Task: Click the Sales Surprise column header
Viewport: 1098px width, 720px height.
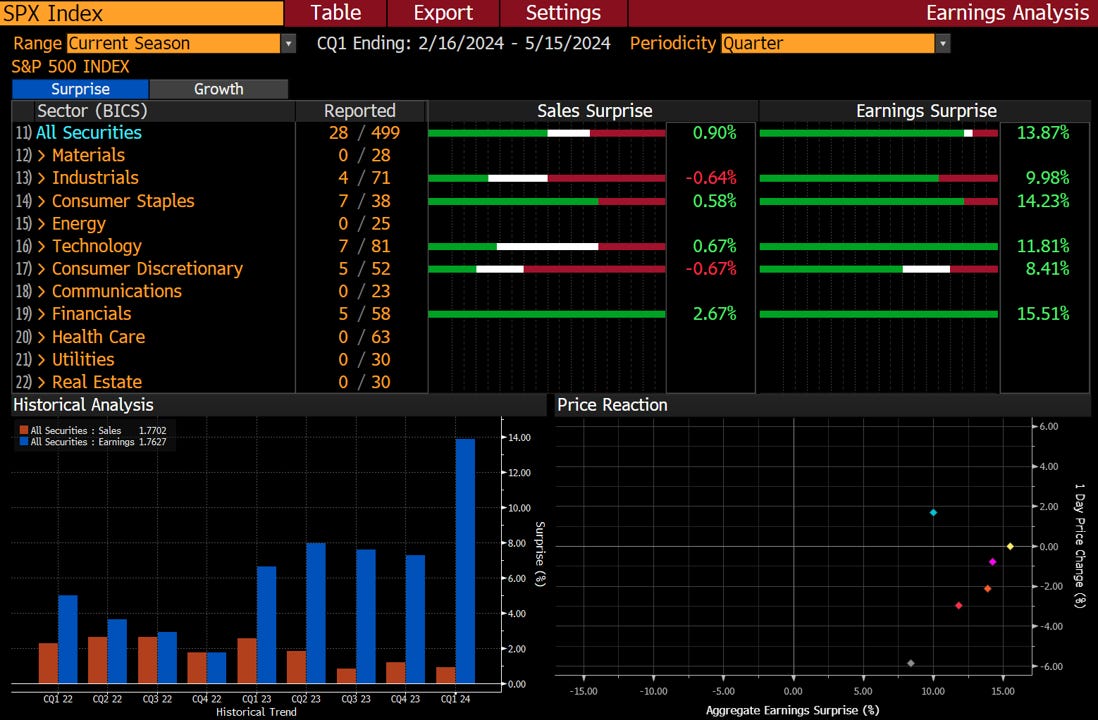Action: click(x=595, y=111)
